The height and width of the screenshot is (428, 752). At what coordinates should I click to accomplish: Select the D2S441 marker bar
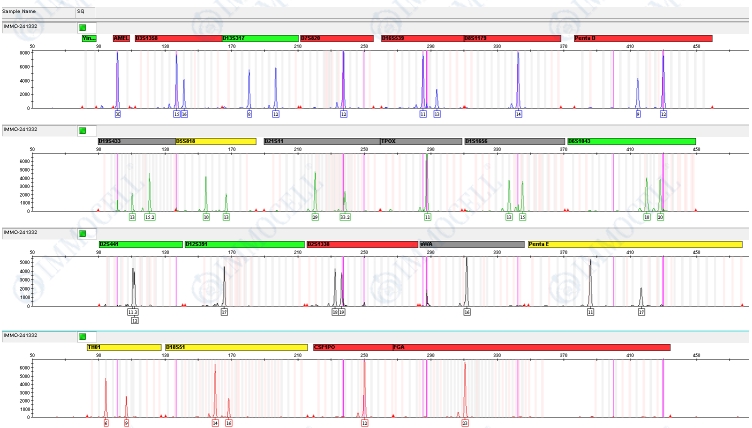(x=141, y=245)
